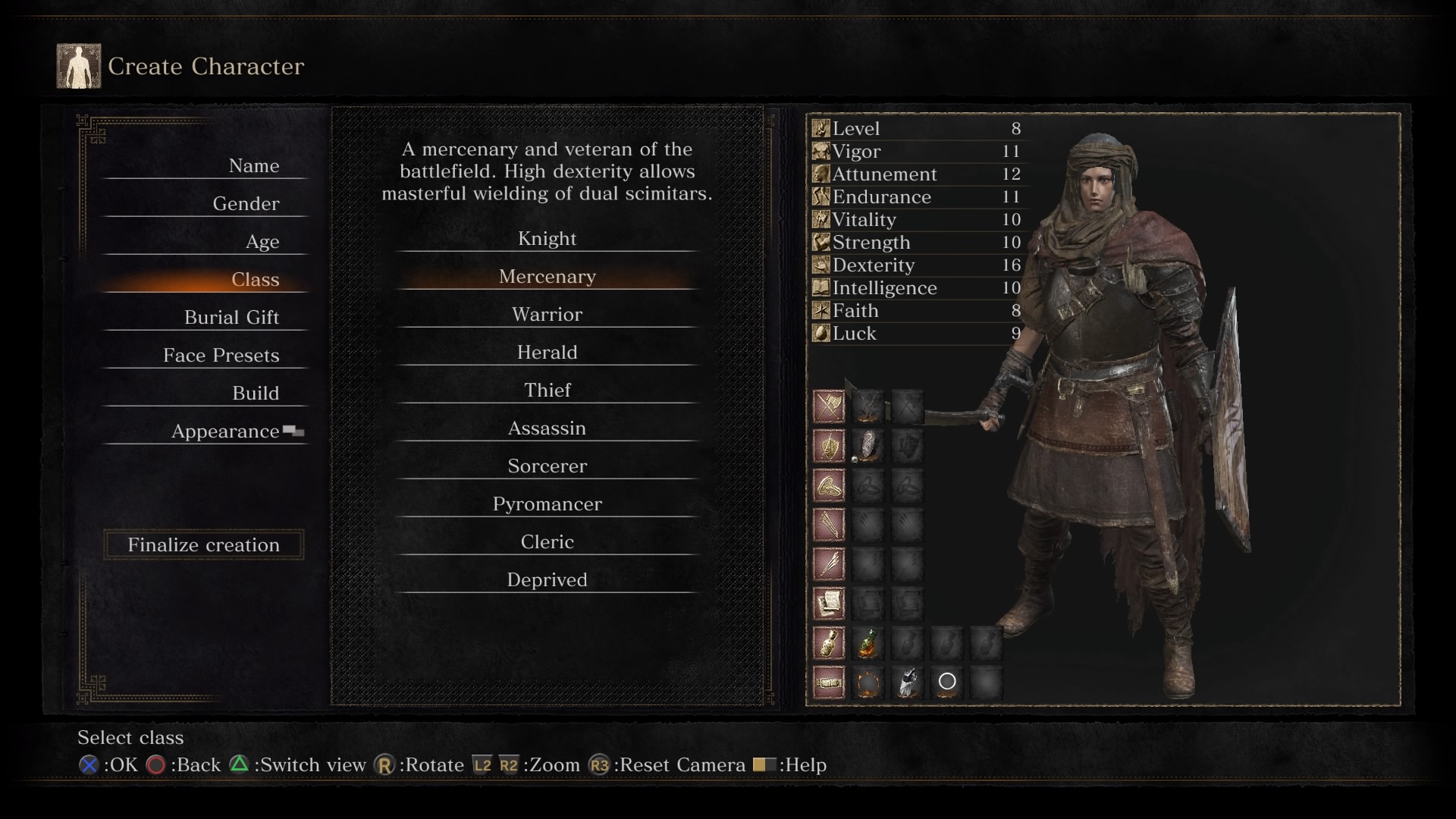The width and height of the screenshot is (1456, 819).
Task: Select the Knight class
Action: [x=547, y=239]
